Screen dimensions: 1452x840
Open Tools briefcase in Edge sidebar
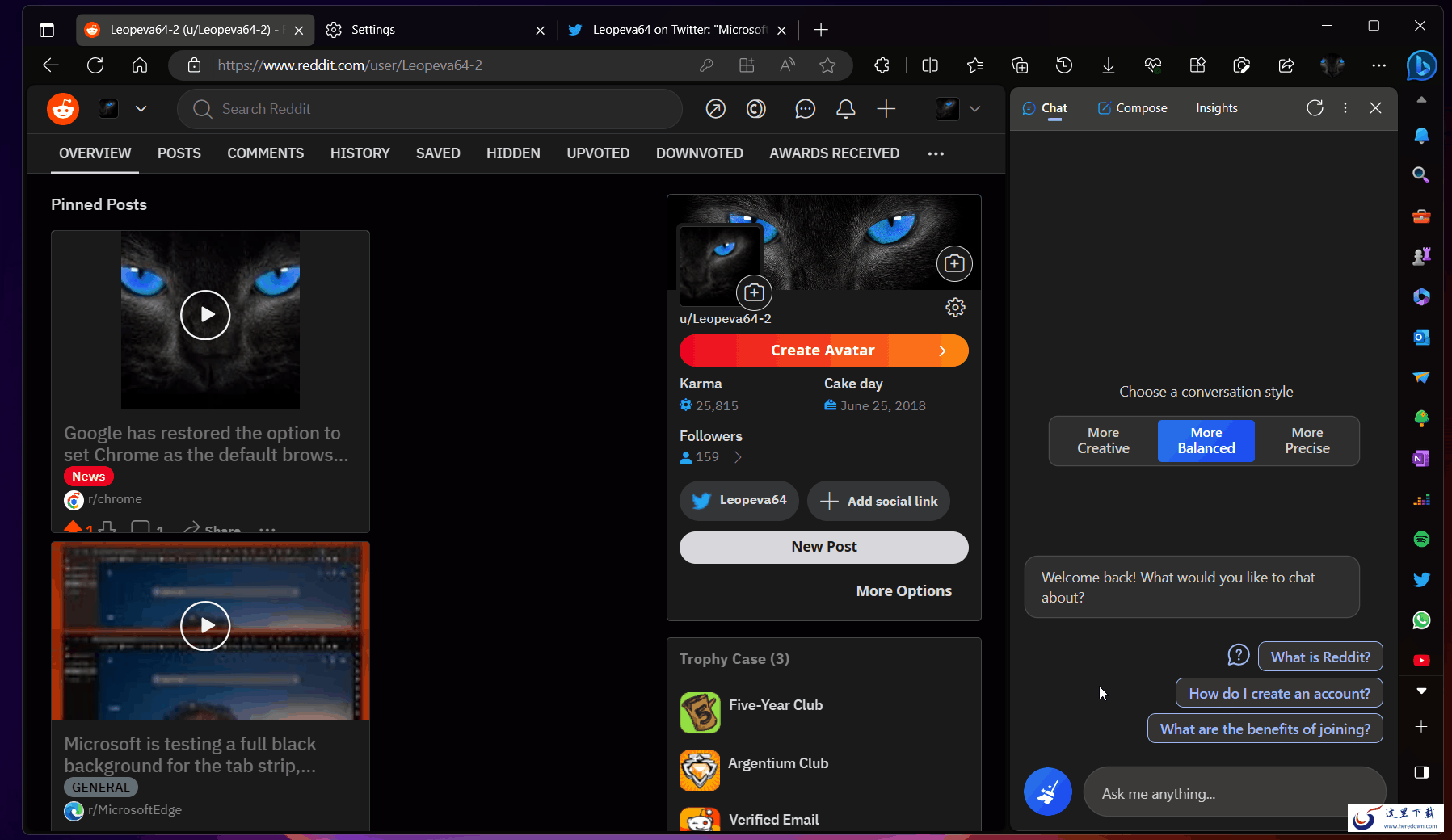pos(1421,216)
